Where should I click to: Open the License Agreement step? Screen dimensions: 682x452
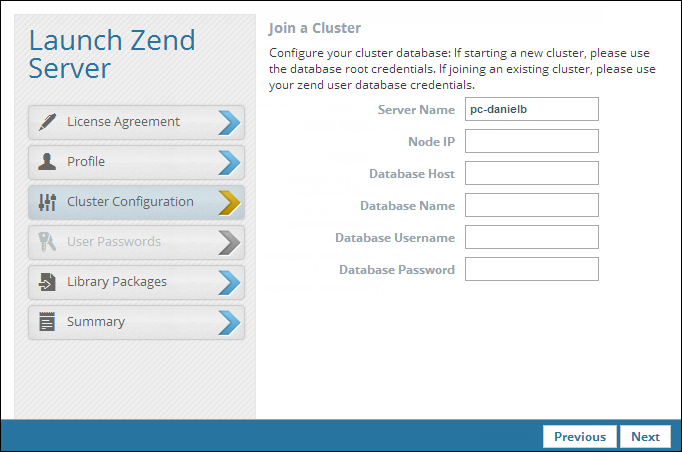(x=123, y=122)
